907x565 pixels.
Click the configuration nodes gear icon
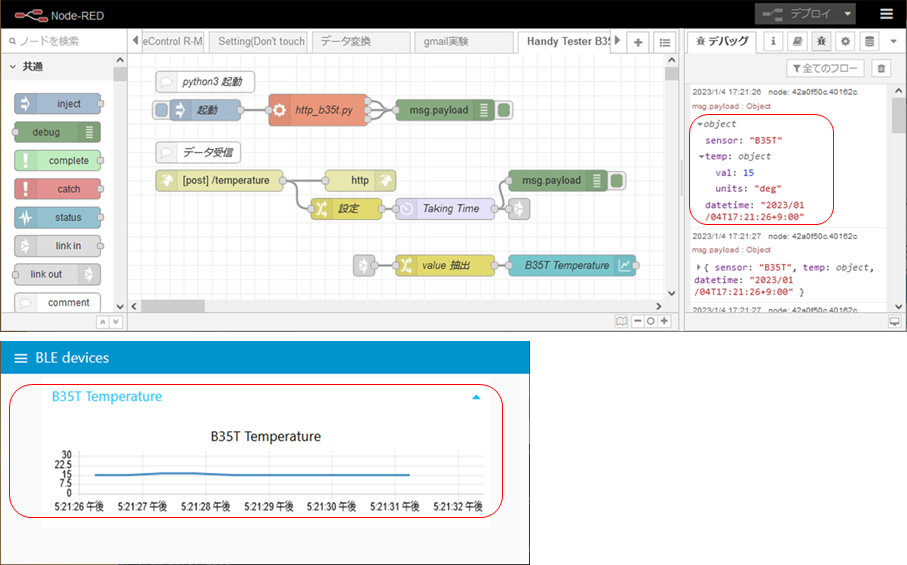[845, 41]
